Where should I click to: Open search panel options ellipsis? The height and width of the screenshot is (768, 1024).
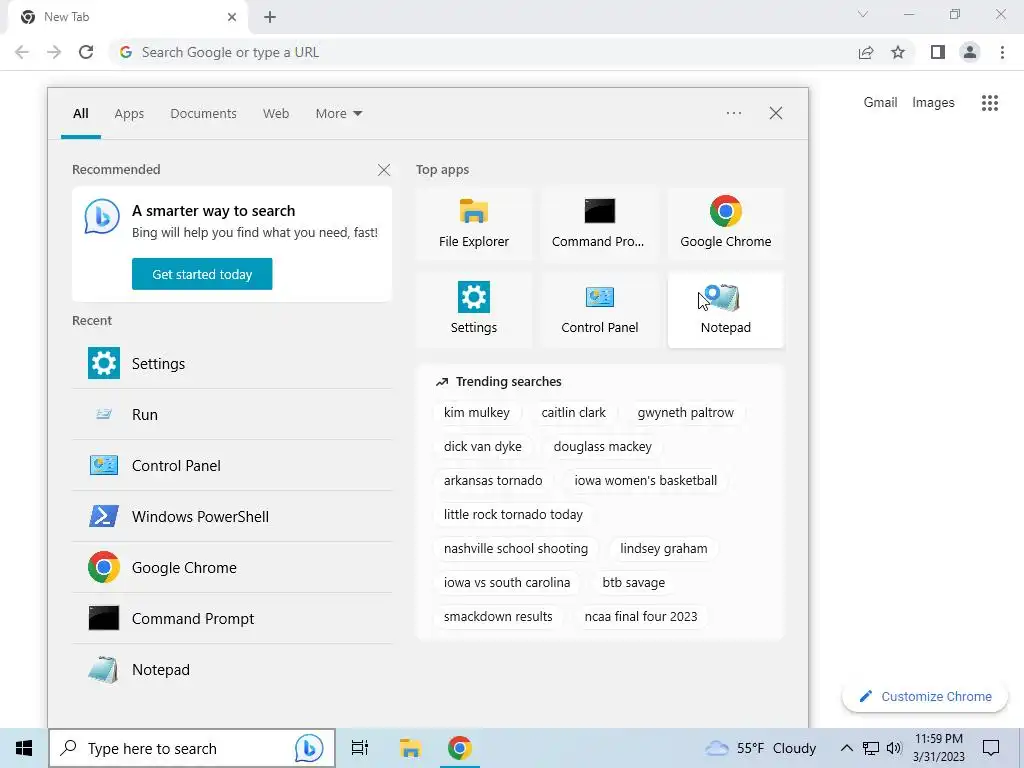[733, 113]
